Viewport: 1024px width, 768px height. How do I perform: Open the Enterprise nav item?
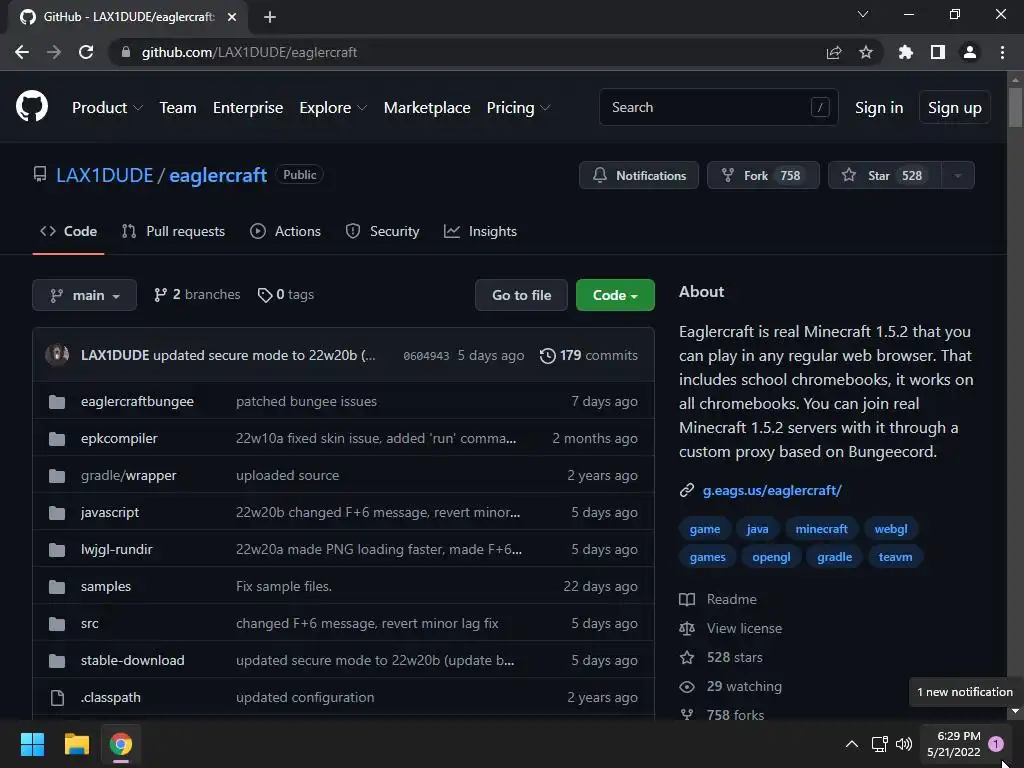pyautogui.click(x=248, y=108)
